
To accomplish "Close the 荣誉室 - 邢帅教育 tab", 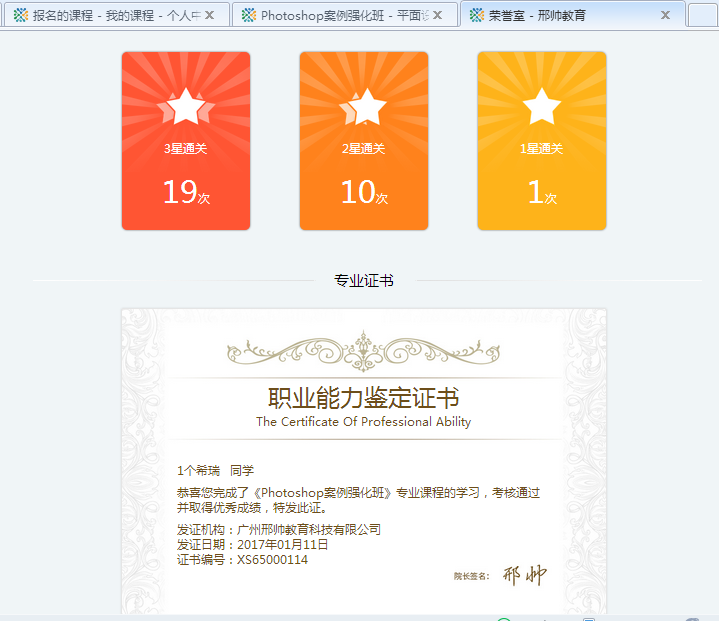I will pos(666,15).
